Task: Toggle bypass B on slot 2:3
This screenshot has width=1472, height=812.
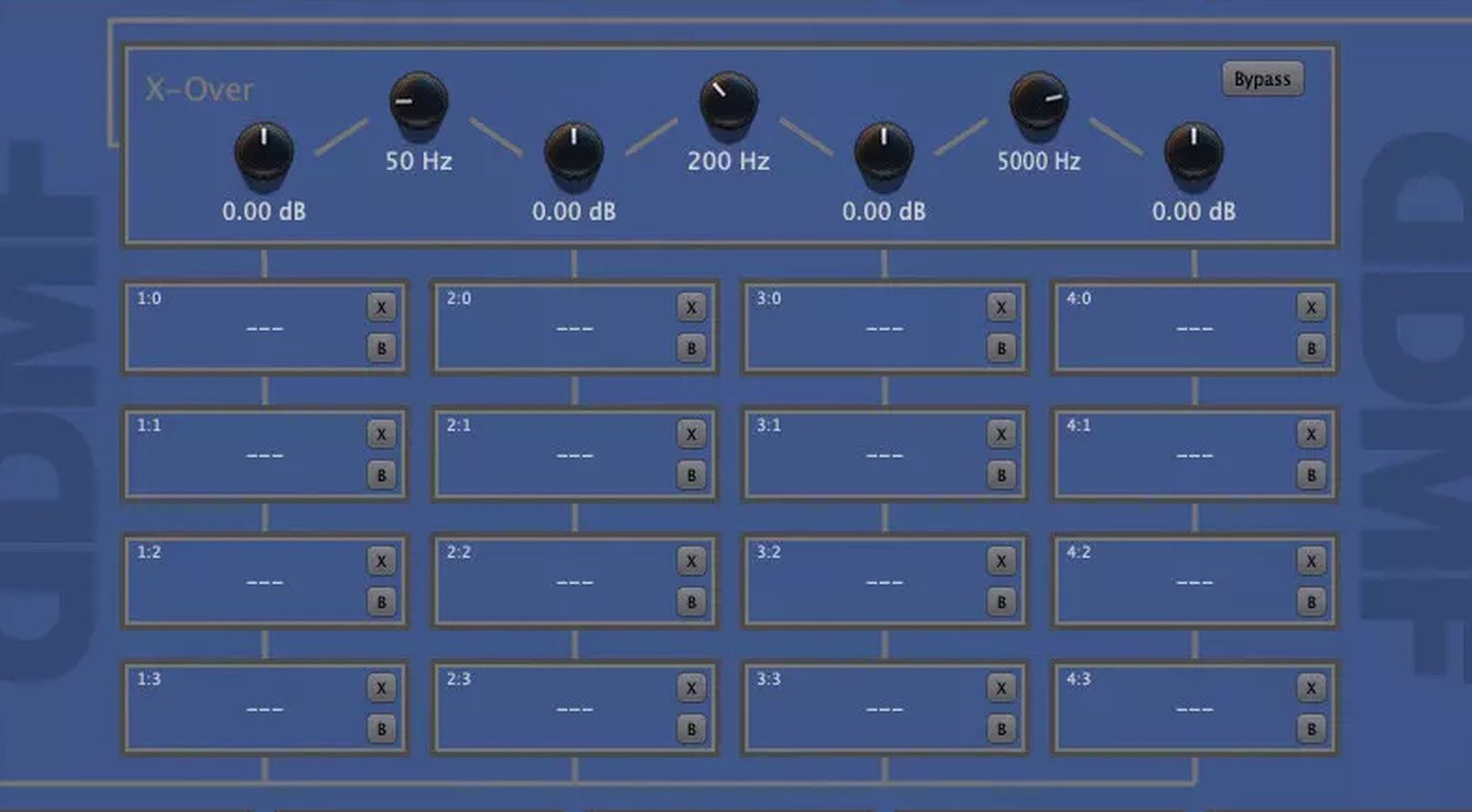Action: coord(691,730)
